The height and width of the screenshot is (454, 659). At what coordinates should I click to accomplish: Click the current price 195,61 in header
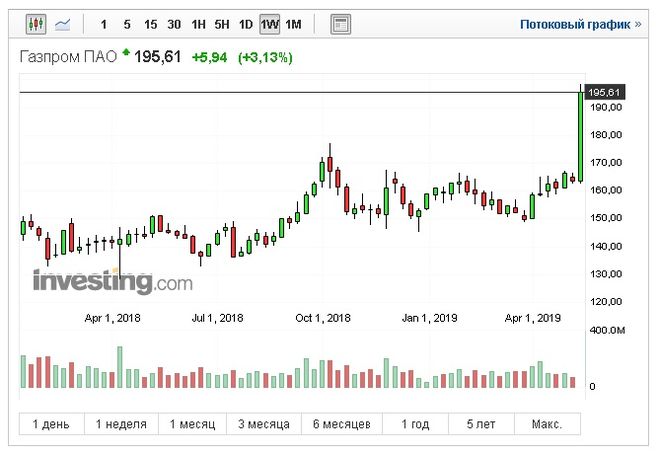tap(158, 57)
